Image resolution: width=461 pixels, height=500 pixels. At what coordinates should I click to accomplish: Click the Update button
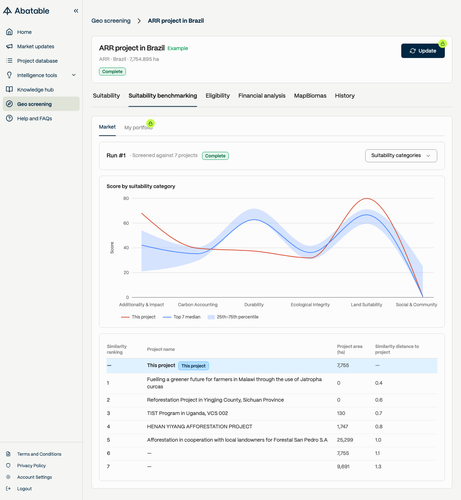(423, 51)
